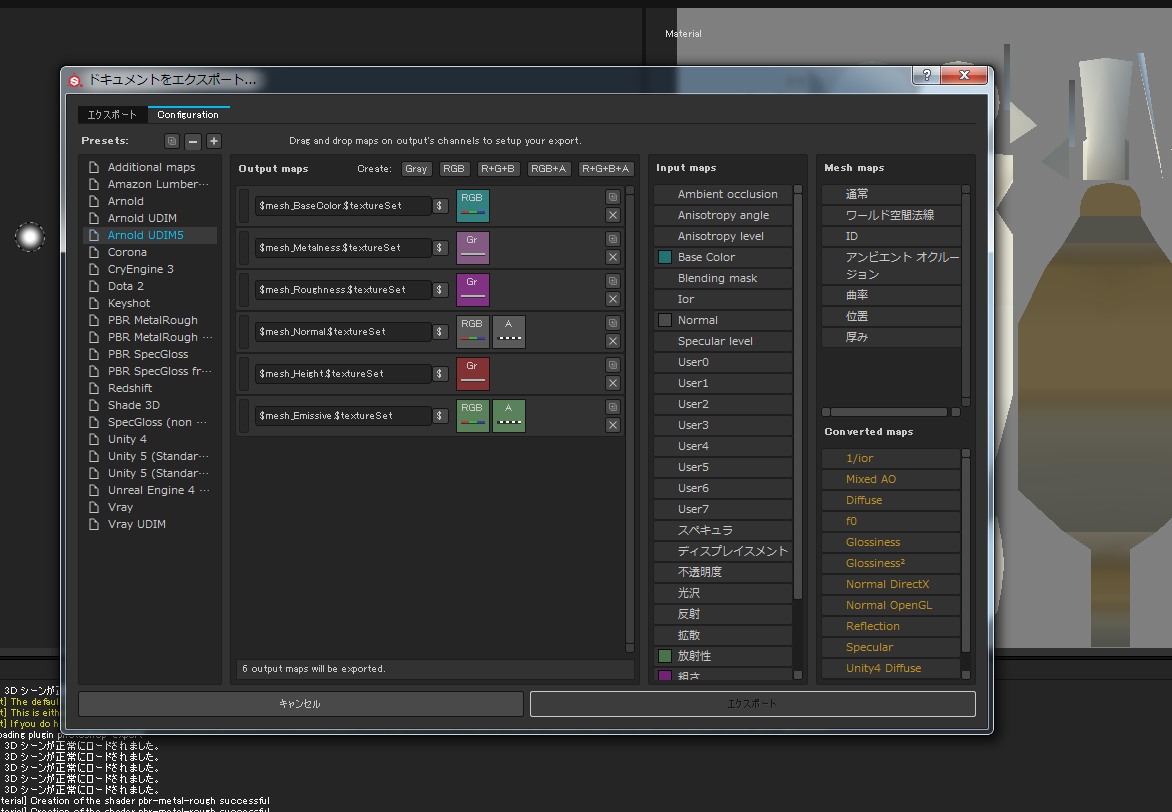Click the dialog help question mark button
The width and height of the screenshot is (1172, 812).
click(926, 75)
